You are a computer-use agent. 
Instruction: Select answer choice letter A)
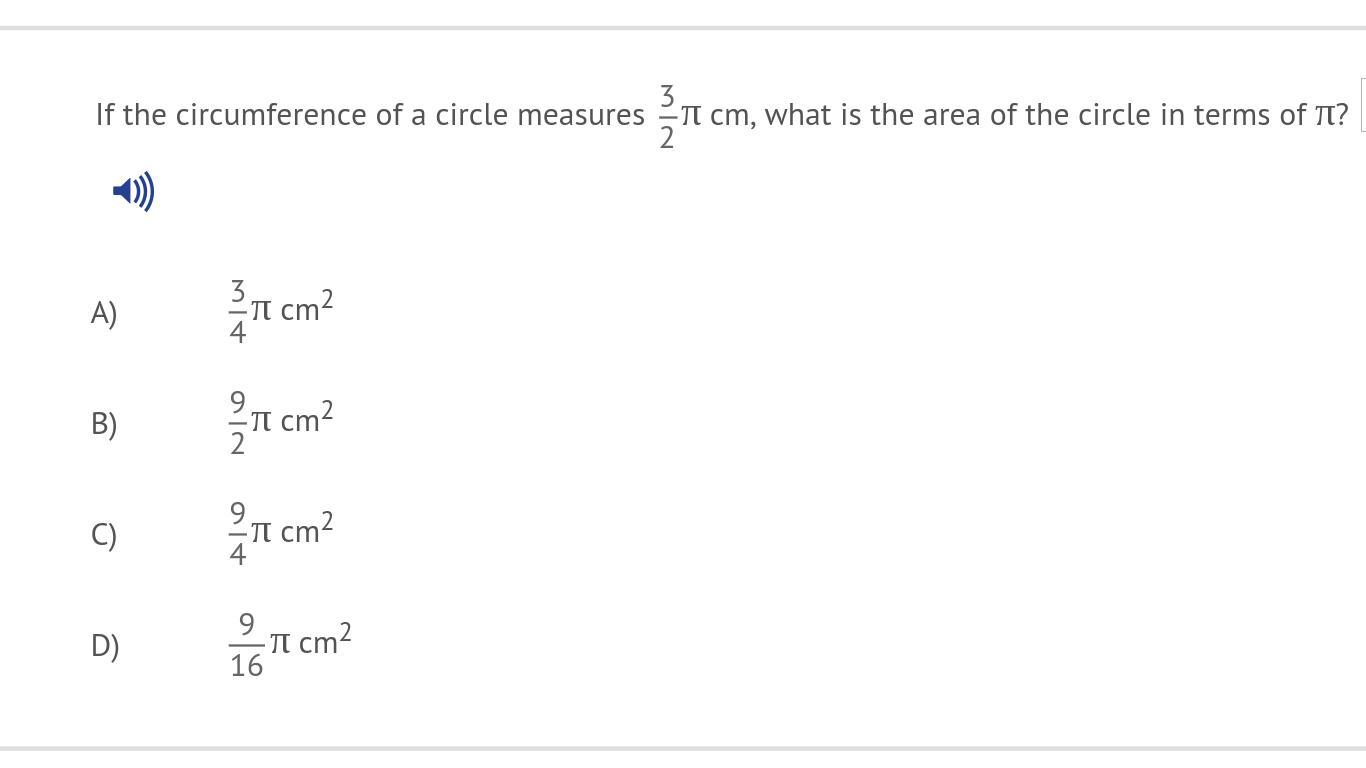[x=104, y=313]
